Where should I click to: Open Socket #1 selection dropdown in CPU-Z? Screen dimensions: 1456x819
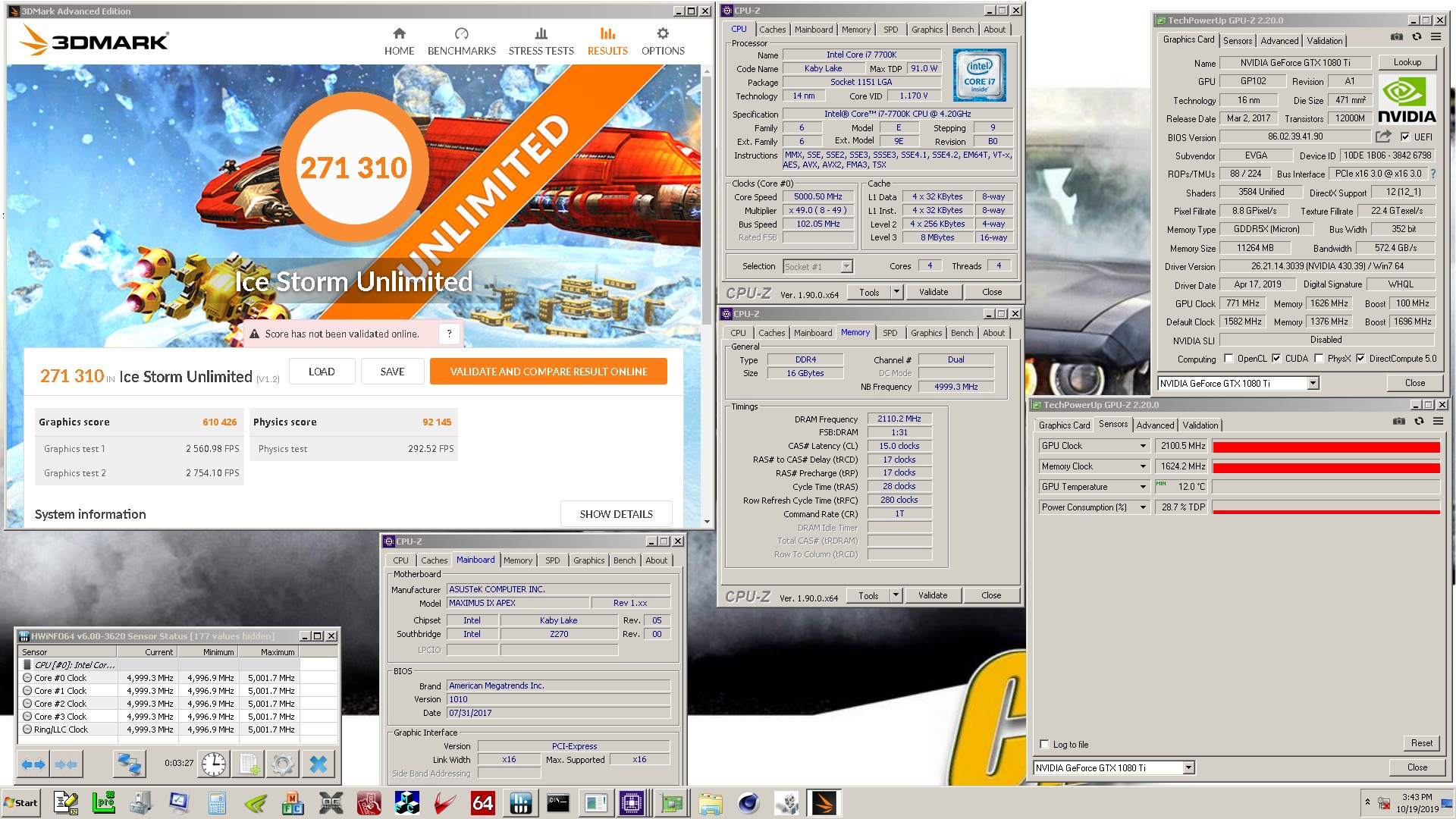[x=846, y=266]
